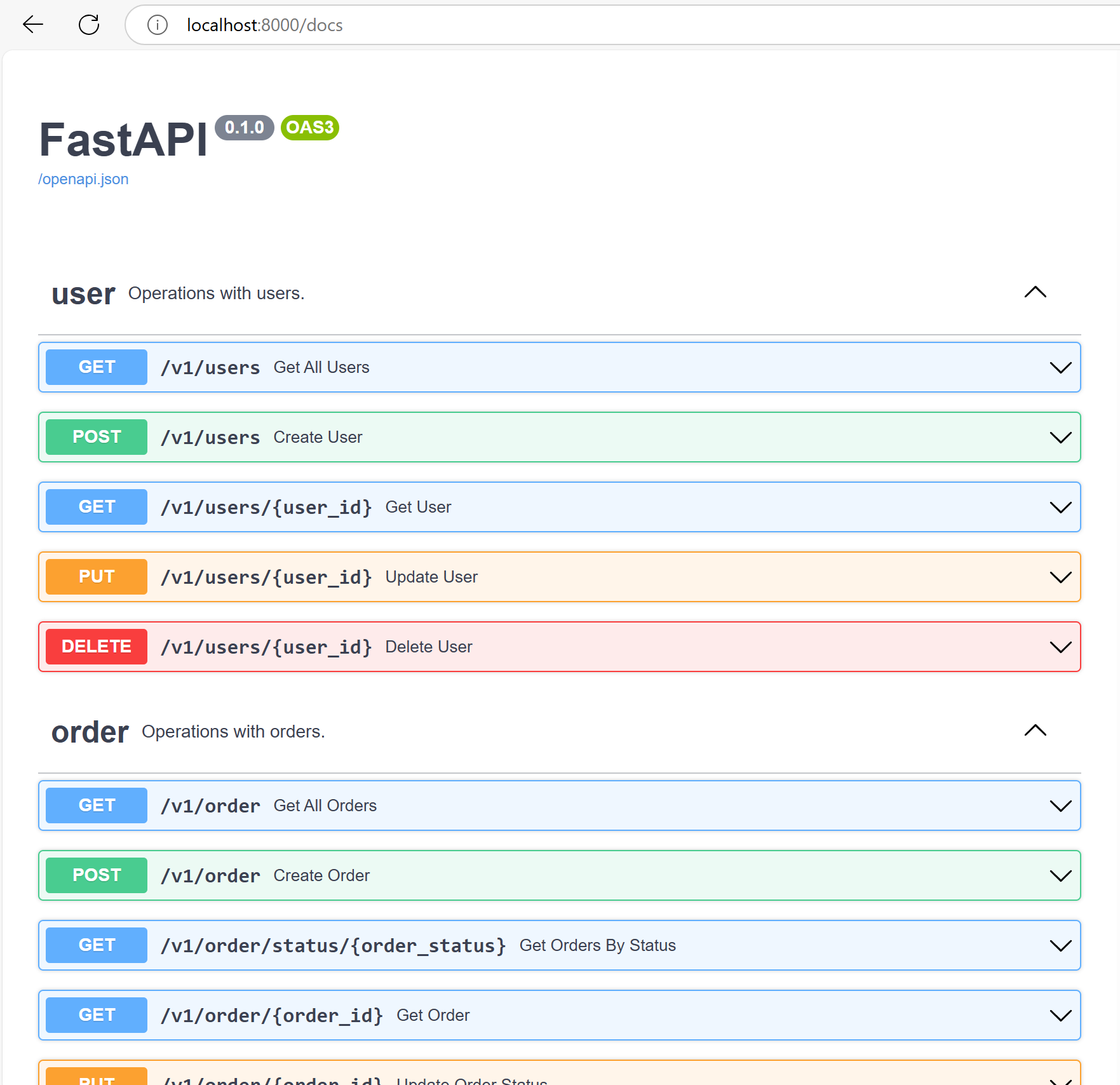This screenshot has width=1120, height=1085.
Task: Click the 0.1.0 version badge
Action: click(245, 128)
